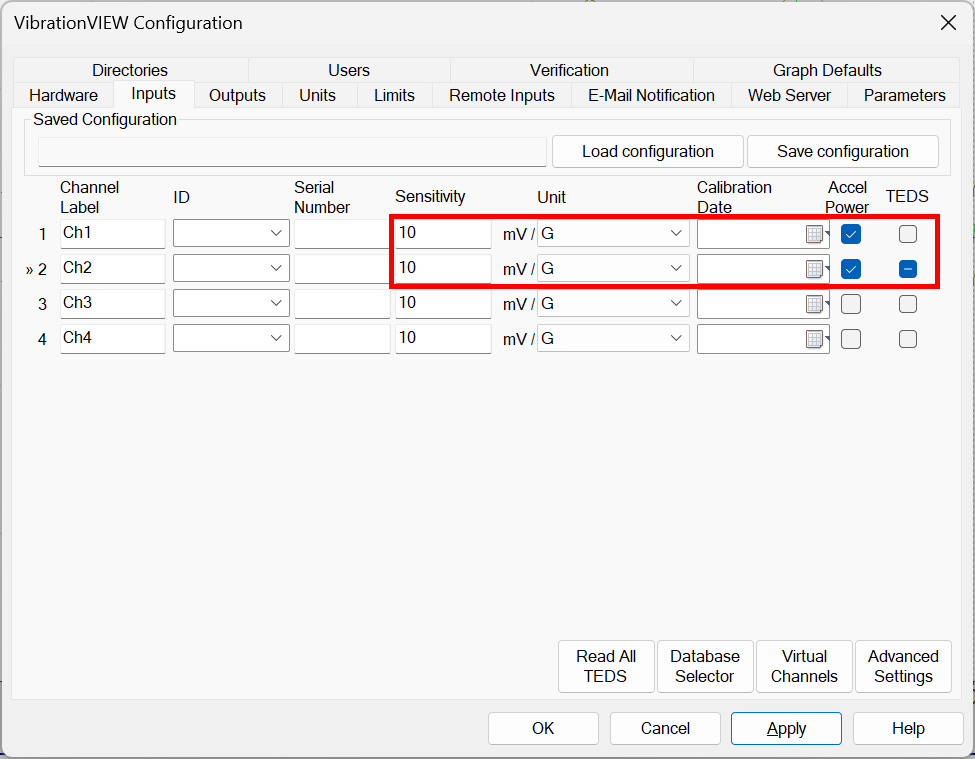Open the E-Mail Notification tab
Screen dimensions: 975x759
(651, 96)
